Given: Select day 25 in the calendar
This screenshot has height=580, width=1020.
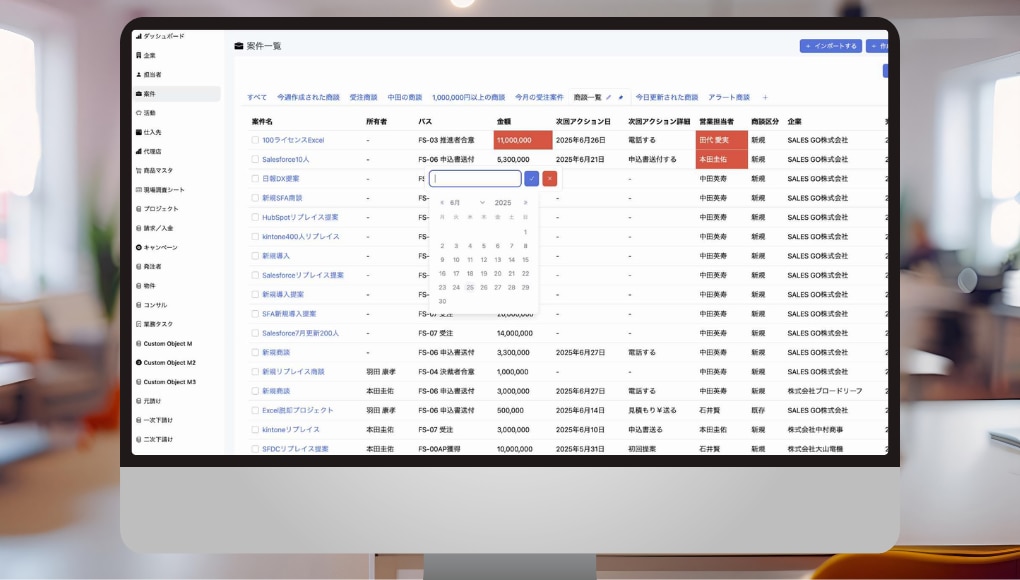Looking at the screenshot, I should pyautogui.click(x=470, y=287).
